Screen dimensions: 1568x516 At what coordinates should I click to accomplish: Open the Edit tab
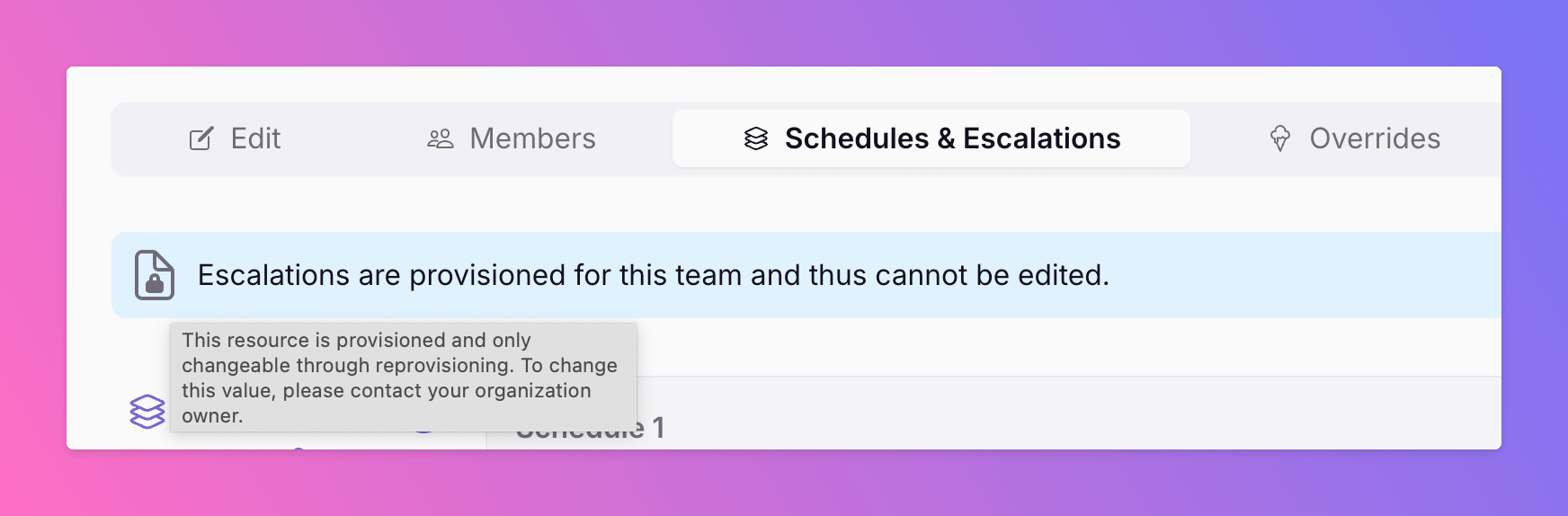(x=235, y=138)
